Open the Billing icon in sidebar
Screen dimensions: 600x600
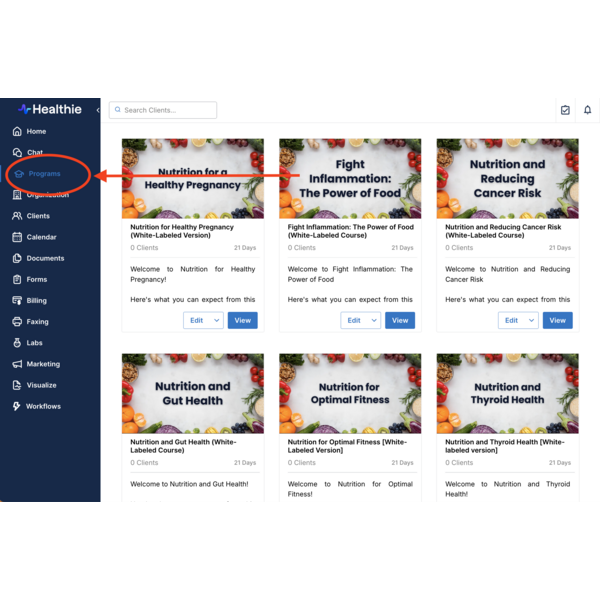tap(17, 300)
